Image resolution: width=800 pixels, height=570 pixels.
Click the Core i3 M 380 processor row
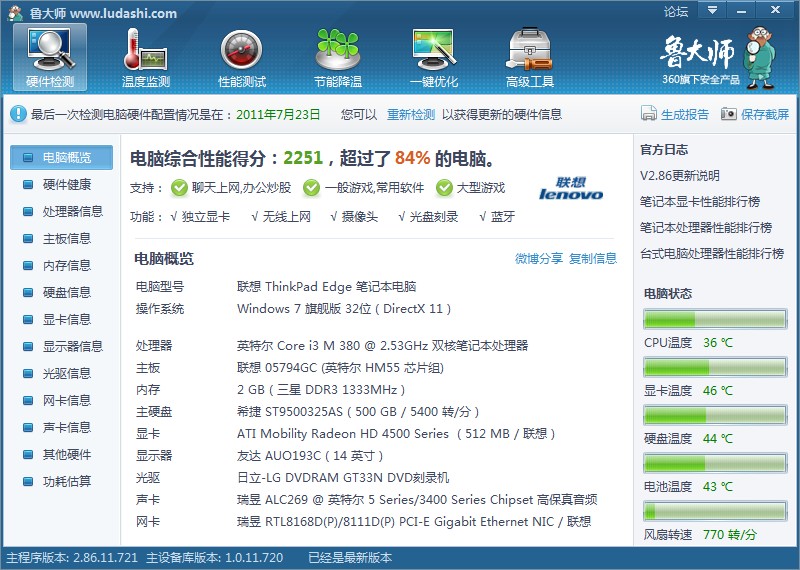click(x=382, y=345)
